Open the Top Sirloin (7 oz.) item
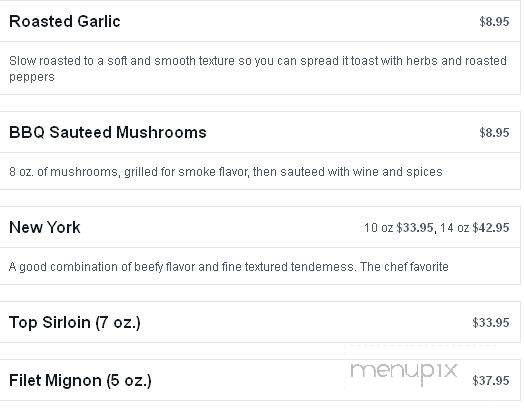 pyautogui.click(x=75, y=323)
